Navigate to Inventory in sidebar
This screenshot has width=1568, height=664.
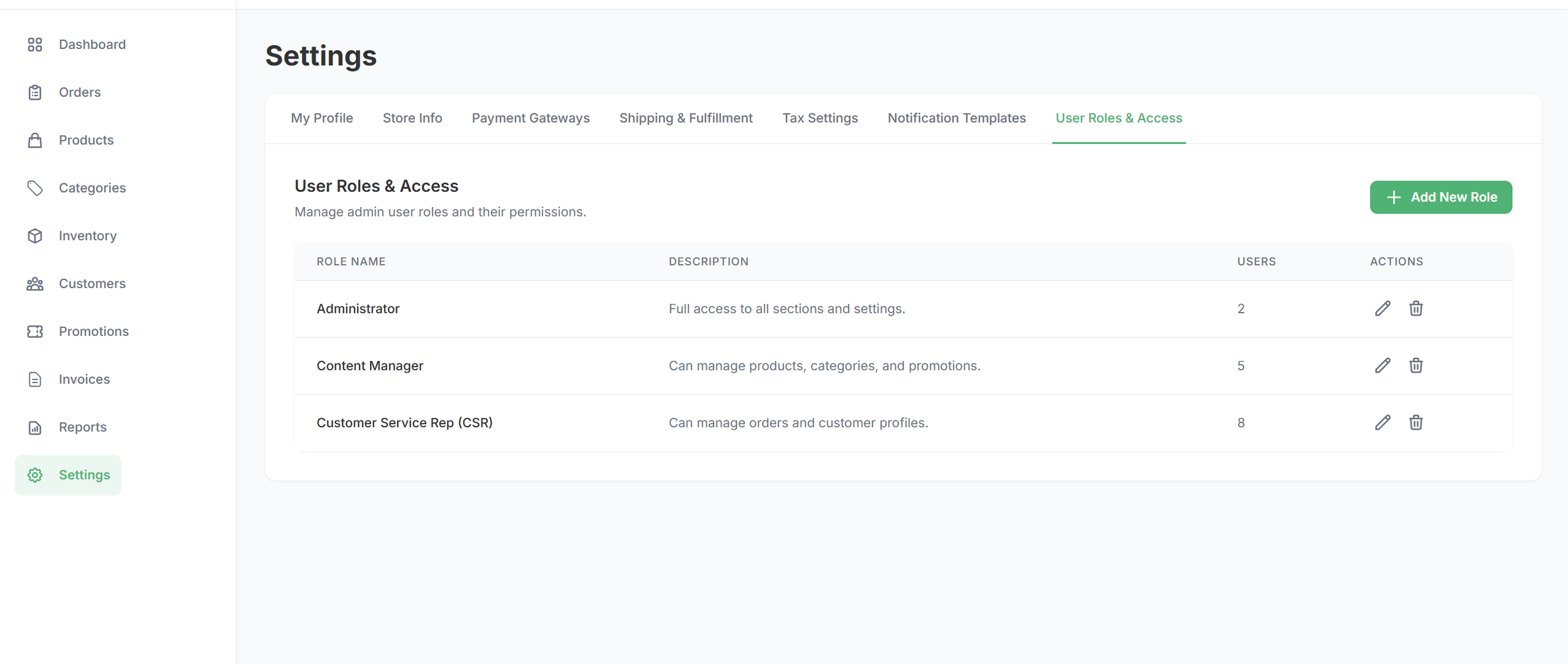point(72,235)
